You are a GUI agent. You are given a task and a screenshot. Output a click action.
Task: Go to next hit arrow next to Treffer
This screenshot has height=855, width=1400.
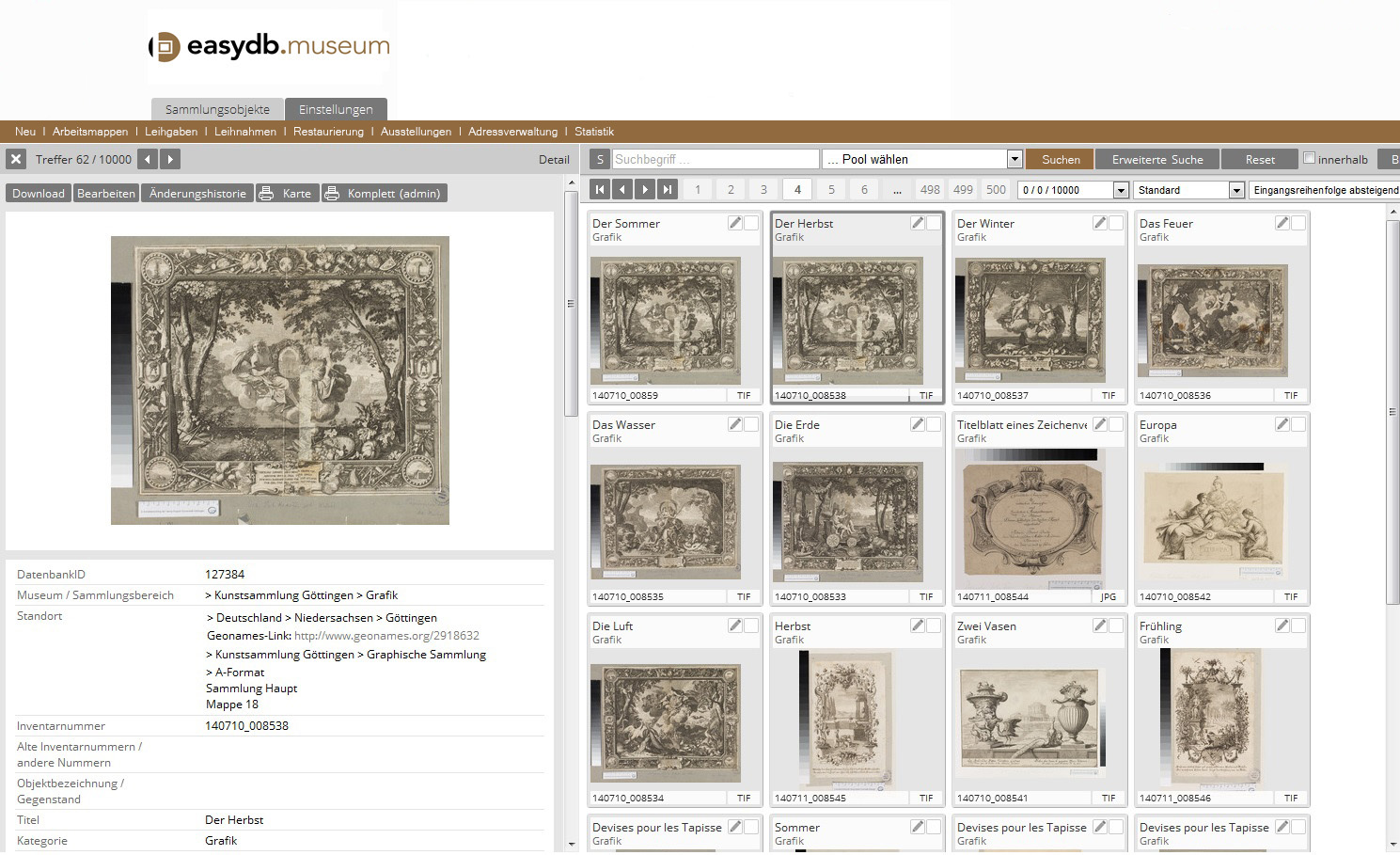pos(170,159)
